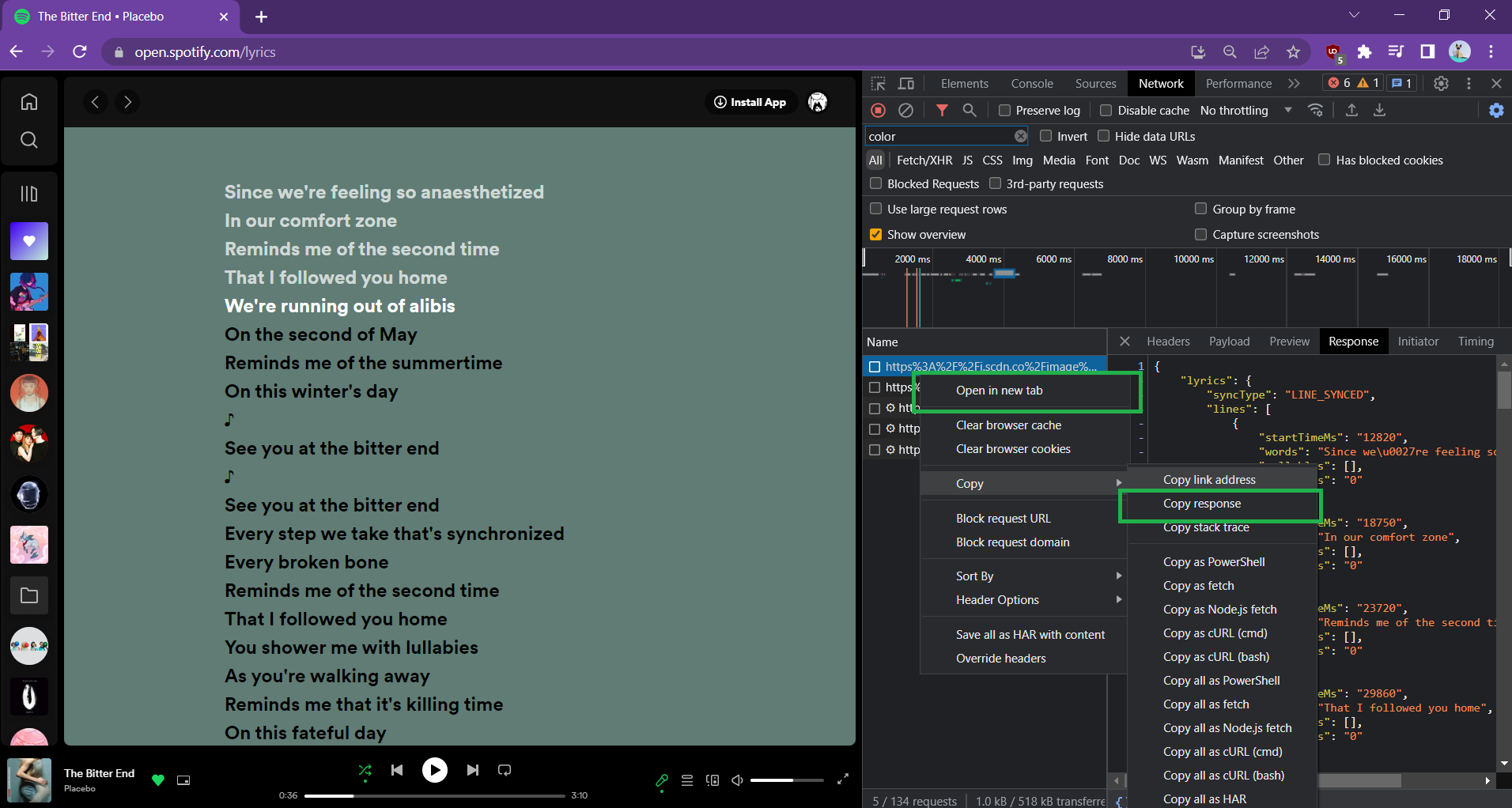Switch to the Console tab
The width and height of the screenshot is (1512, 808).
[x=1030, y=83]
